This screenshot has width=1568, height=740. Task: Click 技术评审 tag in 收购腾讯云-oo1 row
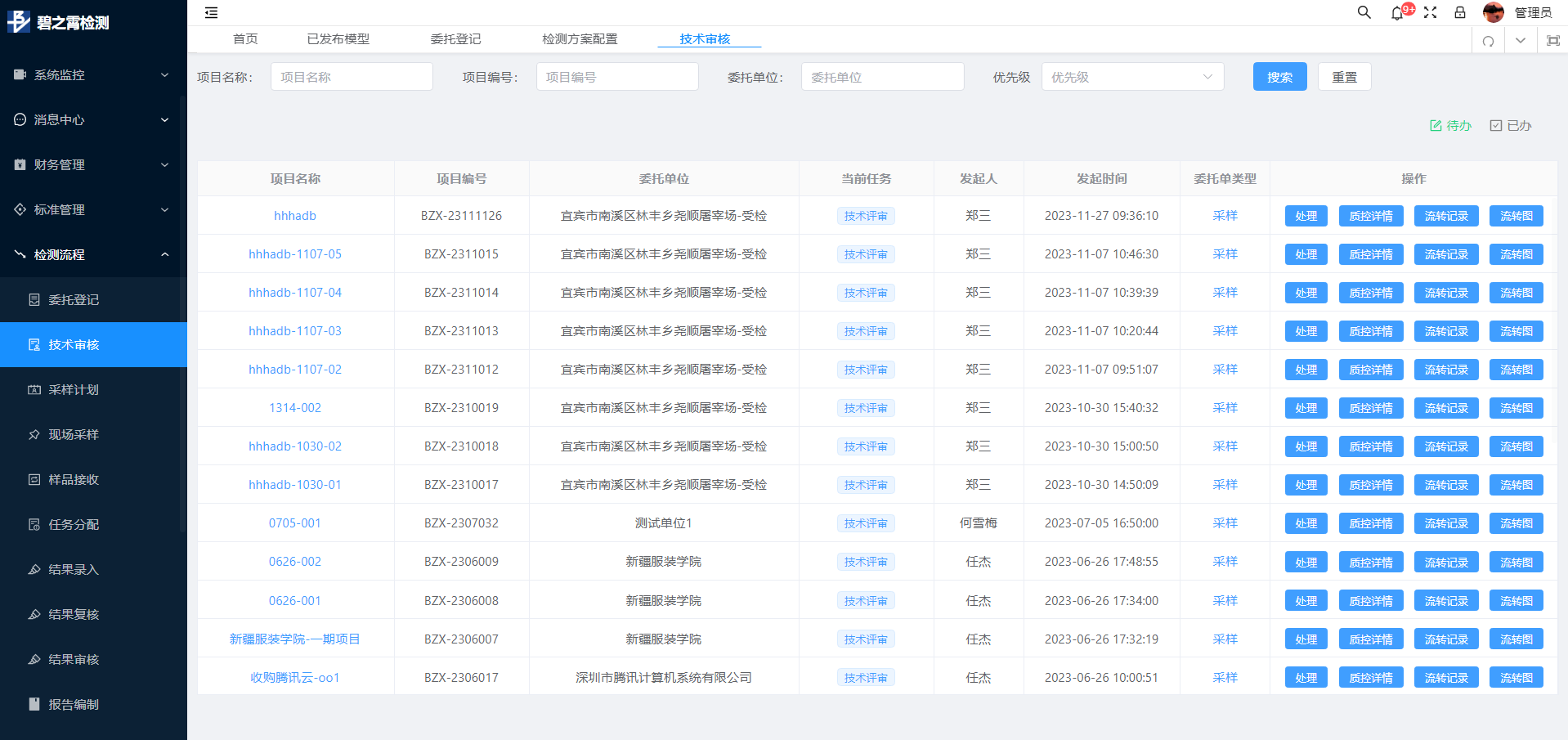pyautogui.click(x=866, y=678)
